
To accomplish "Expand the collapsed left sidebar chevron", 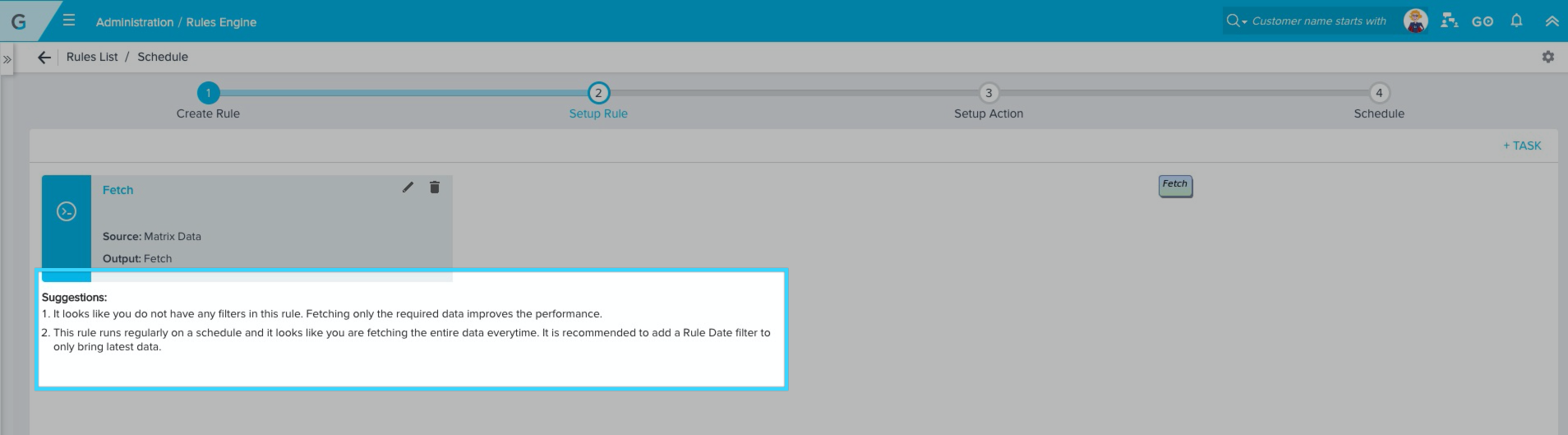I will tap(7, 60).
